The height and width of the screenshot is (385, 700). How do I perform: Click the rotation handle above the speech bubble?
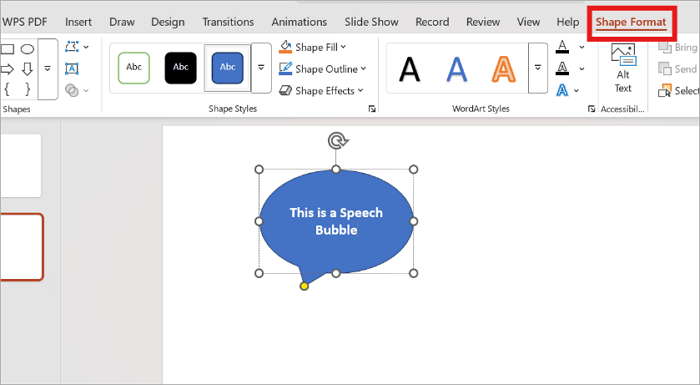tap(338, 141)
